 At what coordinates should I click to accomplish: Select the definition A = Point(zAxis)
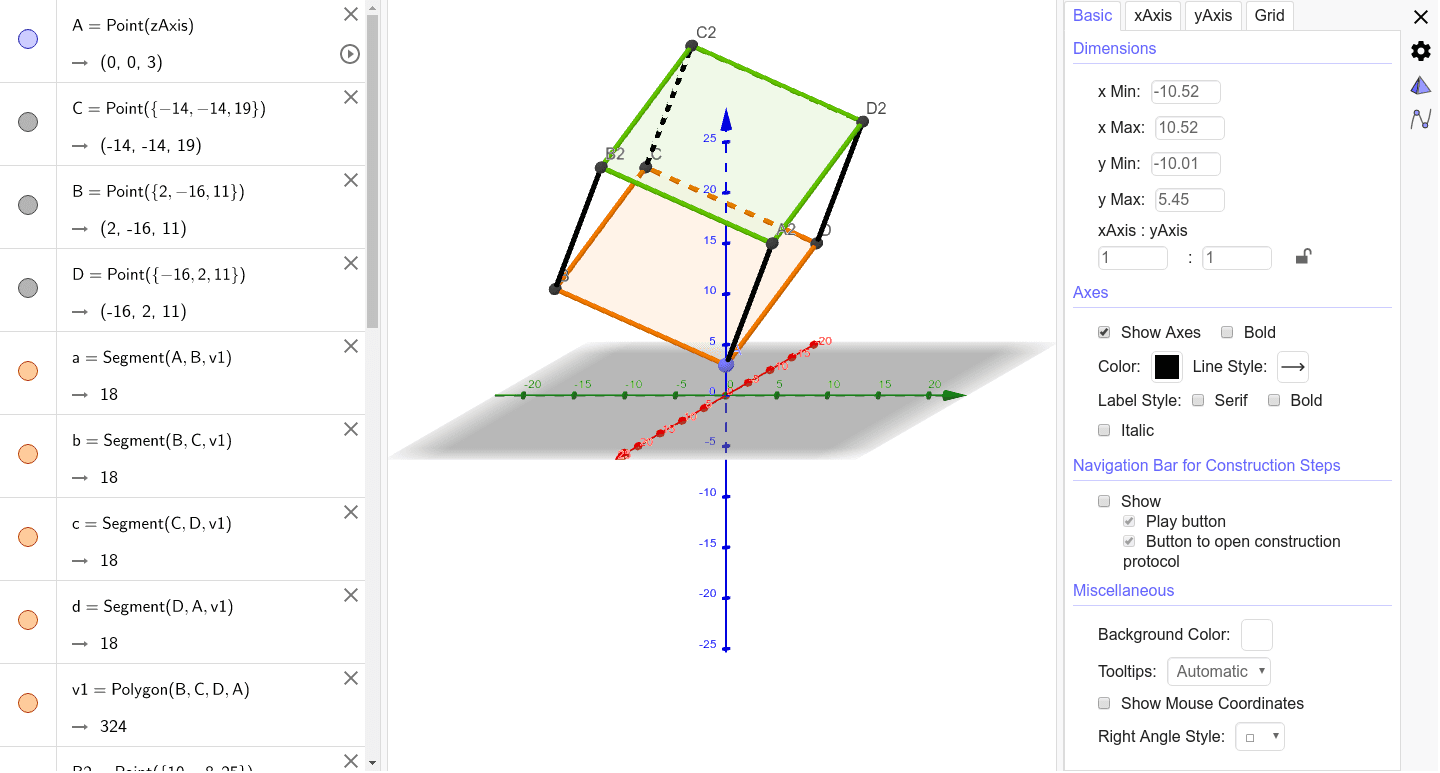tap(133, 26)
